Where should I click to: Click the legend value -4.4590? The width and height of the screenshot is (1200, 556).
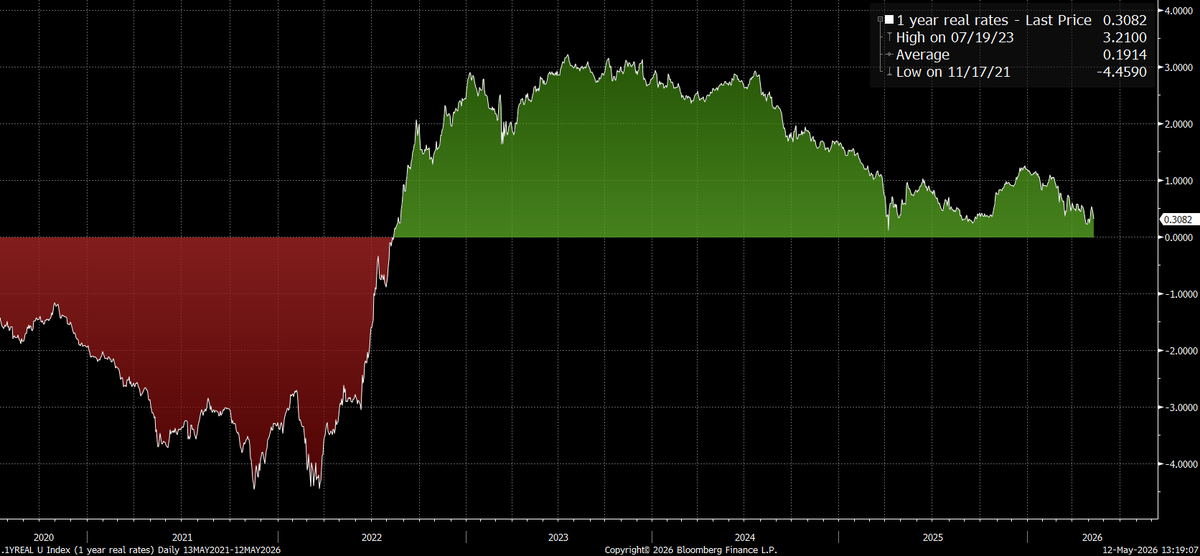(x=1121, y=72)
